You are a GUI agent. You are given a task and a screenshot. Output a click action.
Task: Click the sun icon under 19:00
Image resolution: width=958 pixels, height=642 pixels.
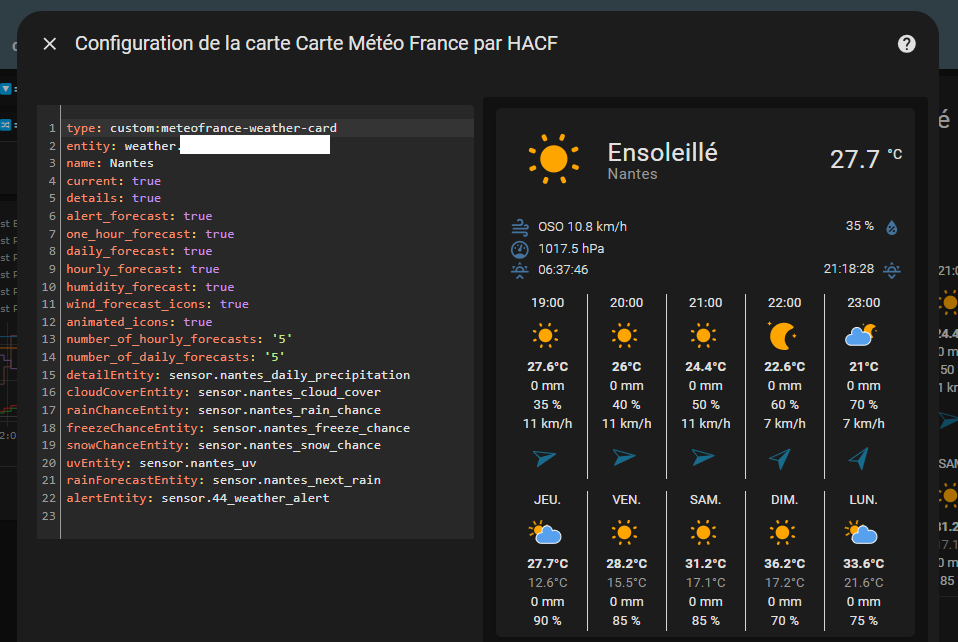click(x=546, y=335)
